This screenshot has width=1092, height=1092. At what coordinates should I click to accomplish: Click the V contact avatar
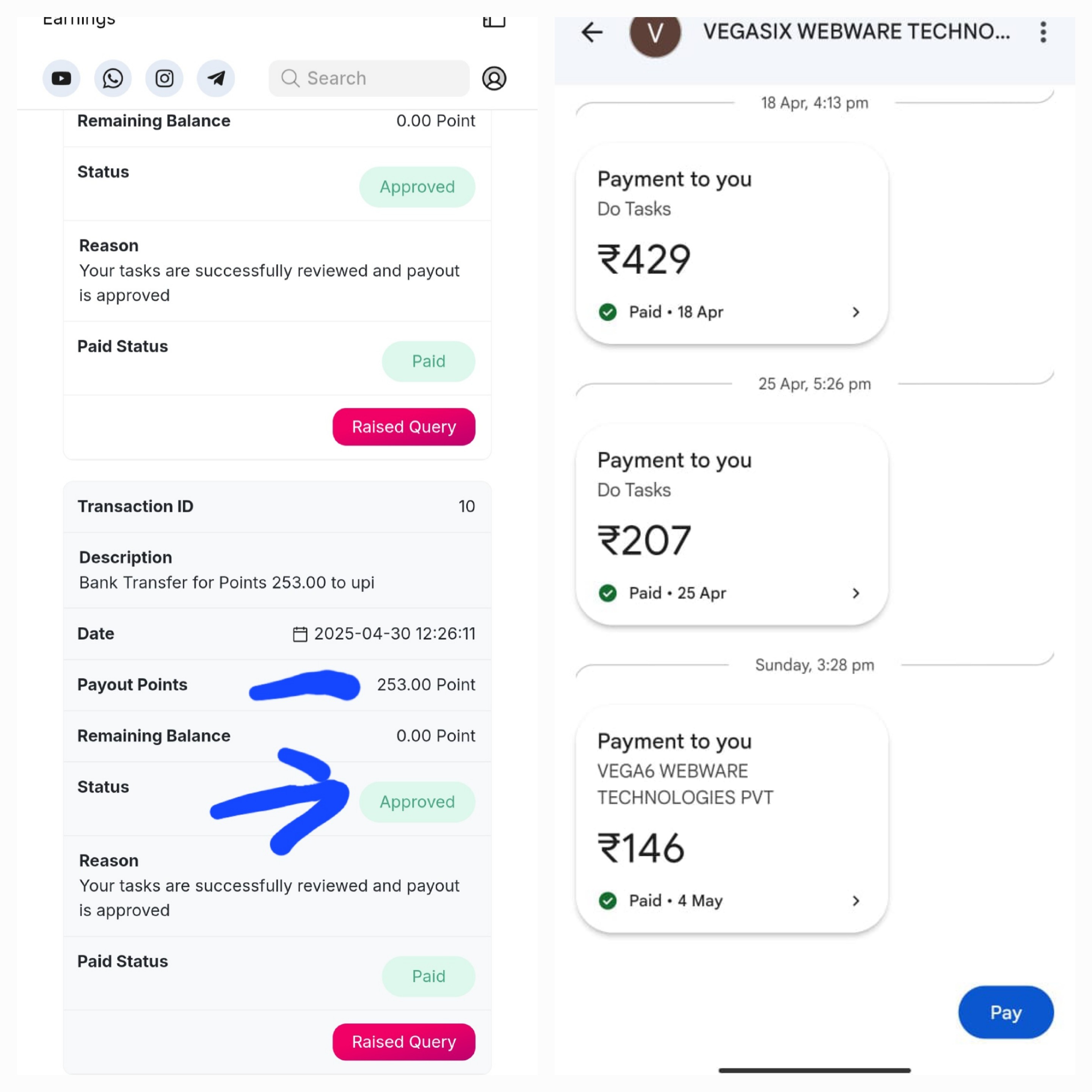coord(655,34)
